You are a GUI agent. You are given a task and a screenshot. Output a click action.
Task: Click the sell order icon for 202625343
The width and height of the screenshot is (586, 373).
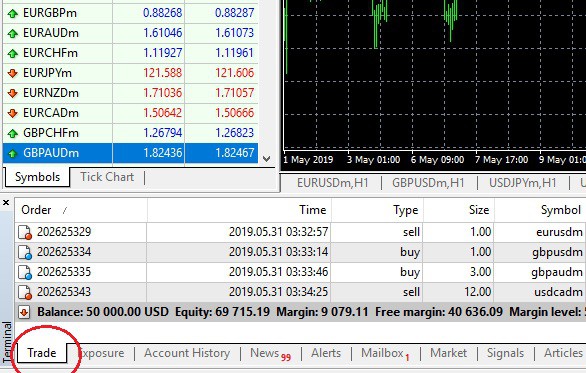(25, 292)
